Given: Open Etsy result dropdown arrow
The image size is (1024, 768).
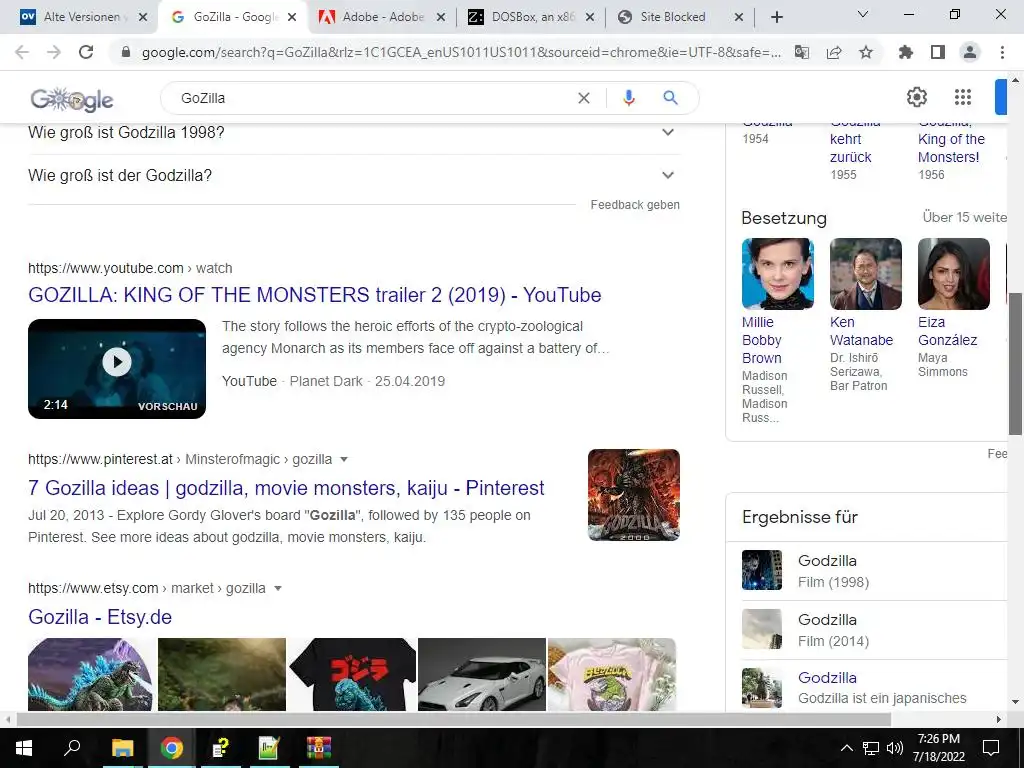Looking at the screenshot, I should coord(278,588).
